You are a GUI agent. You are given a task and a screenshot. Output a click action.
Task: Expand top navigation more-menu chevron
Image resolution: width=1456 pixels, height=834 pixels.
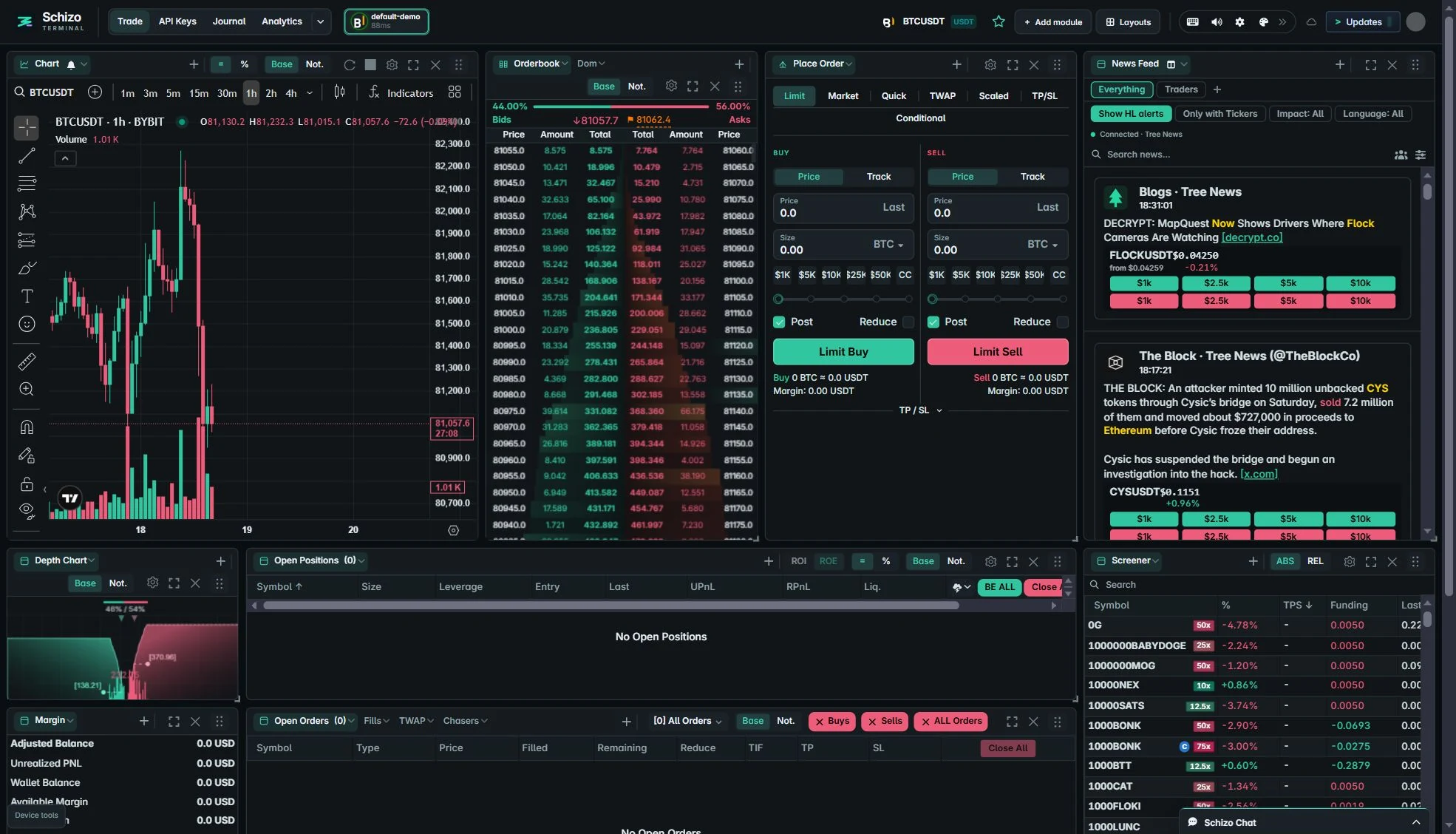coord(320,21)
